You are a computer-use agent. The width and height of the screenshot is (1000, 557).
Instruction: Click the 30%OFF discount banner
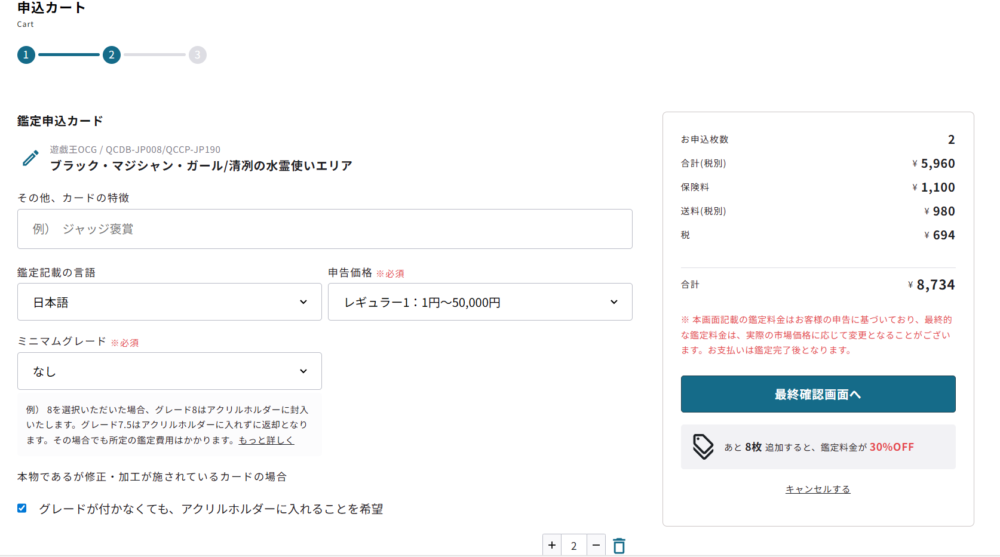click(x=818, y=447)
